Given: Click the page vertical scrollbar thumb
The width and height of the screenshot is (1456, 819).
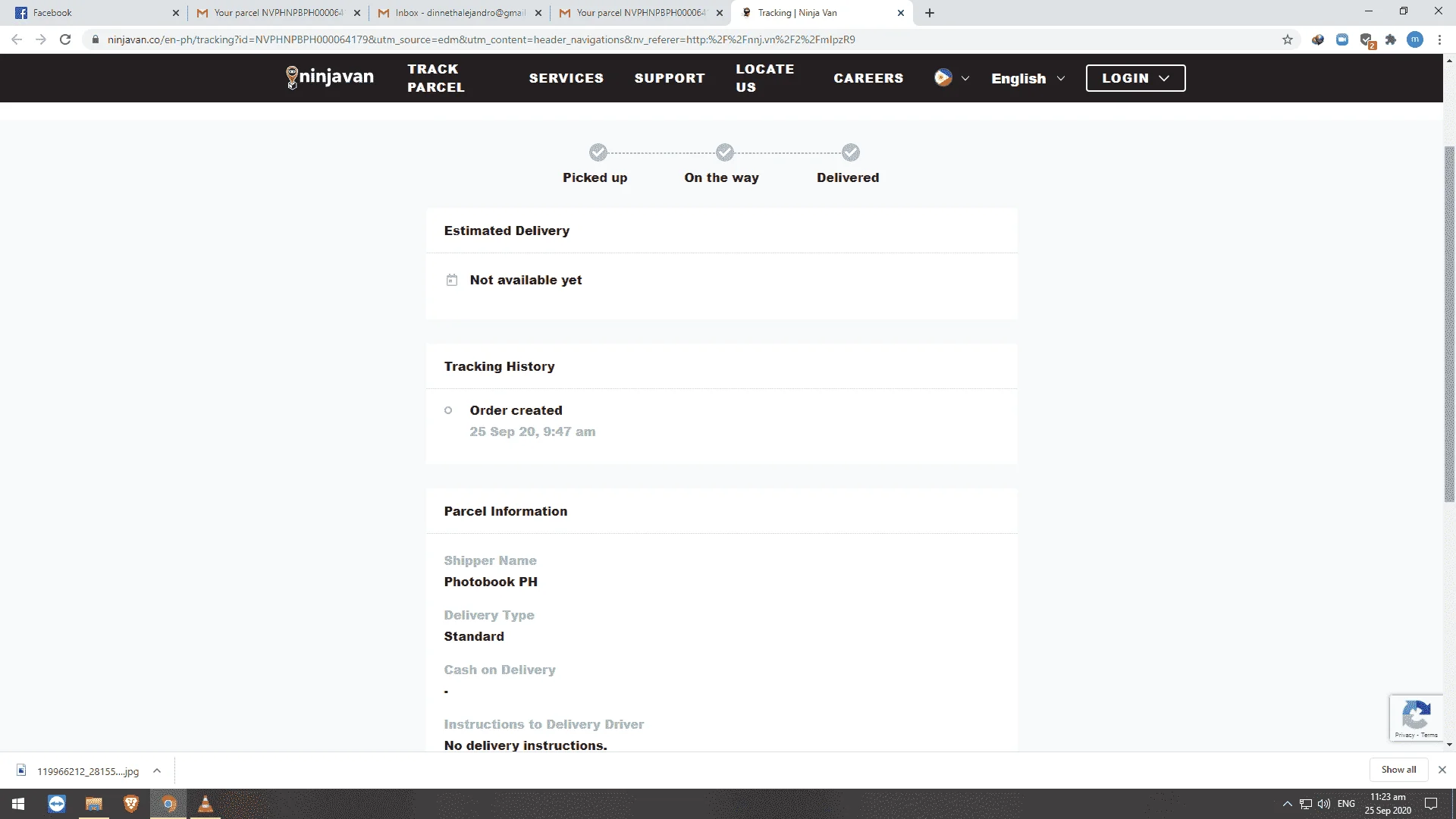Looking at the screenshot, I should (1449, 324).
